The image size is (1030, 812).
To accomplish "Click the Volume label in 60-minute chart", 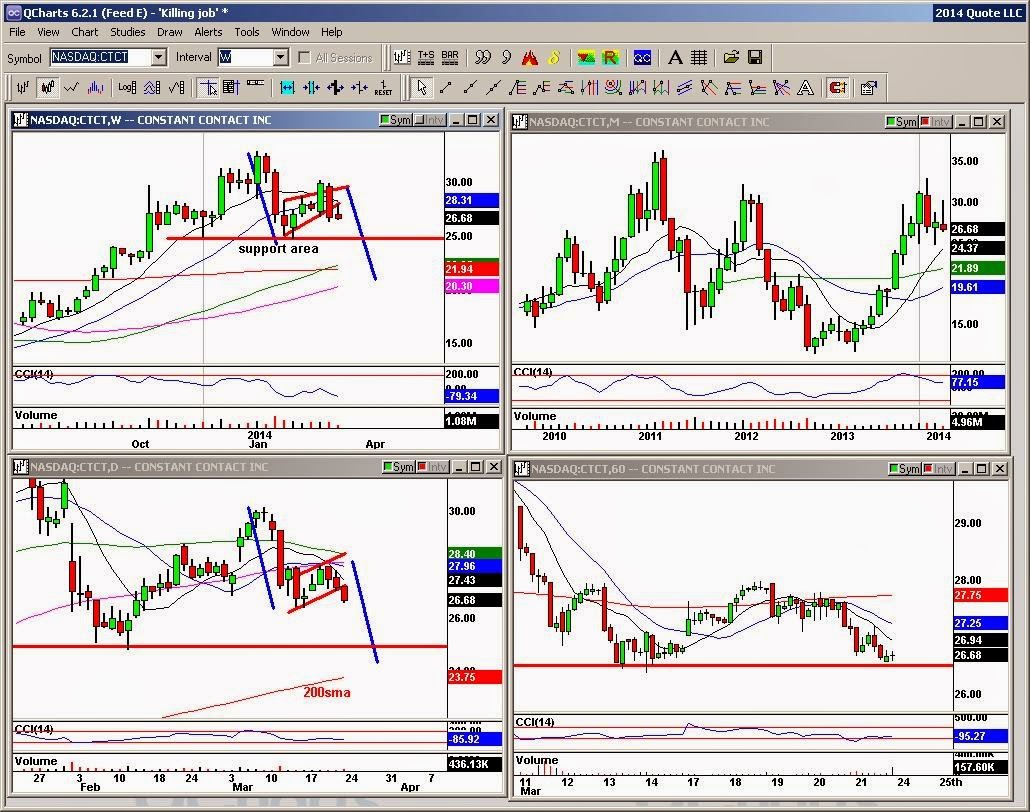I will tap(537, 760).
